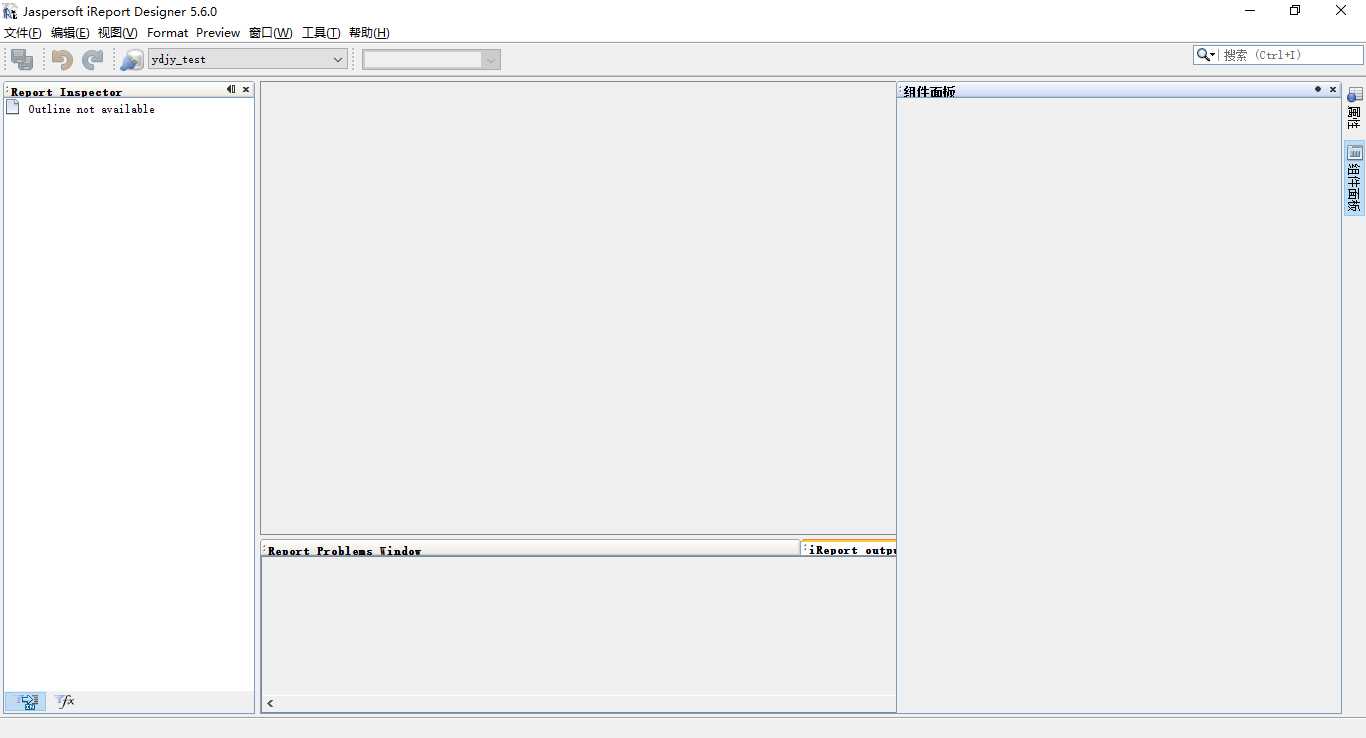Open the 组件面板 side tab on right edge
Viewport: 1366px width, 738px height.
pyautogui.click(x=1354, y=179)
